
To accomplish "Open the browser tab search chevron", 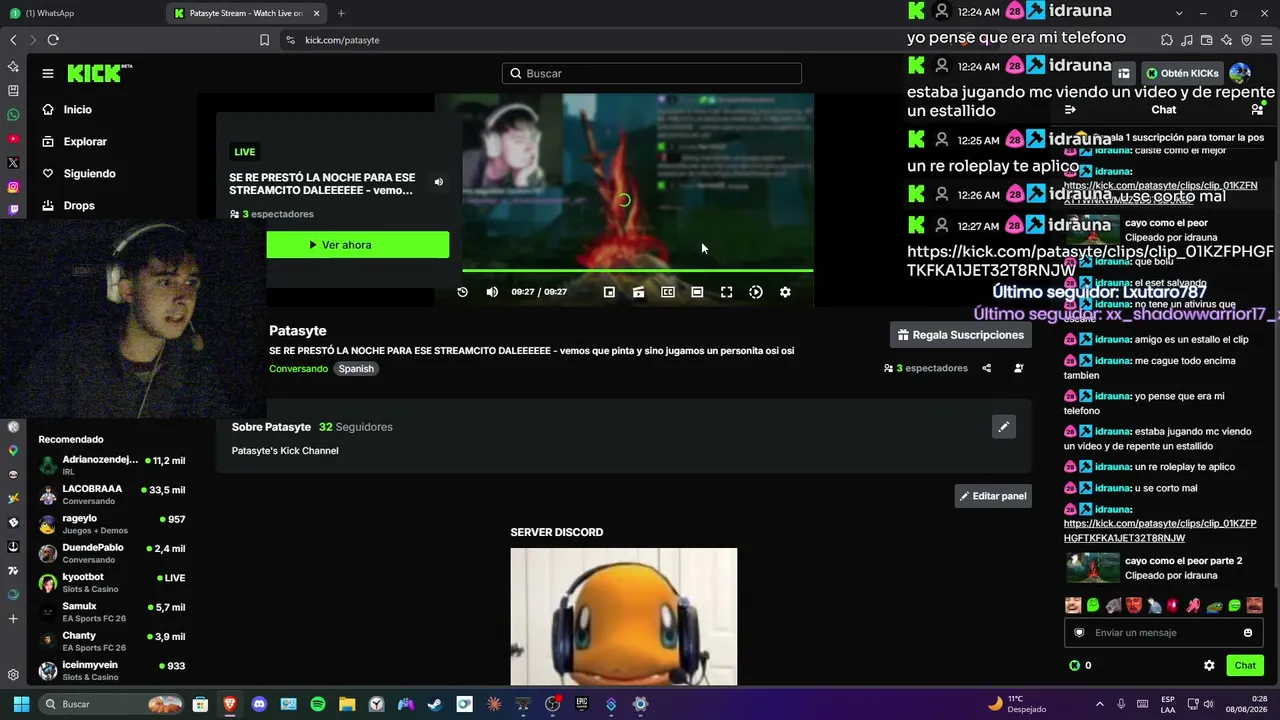I will (1179, 13).
